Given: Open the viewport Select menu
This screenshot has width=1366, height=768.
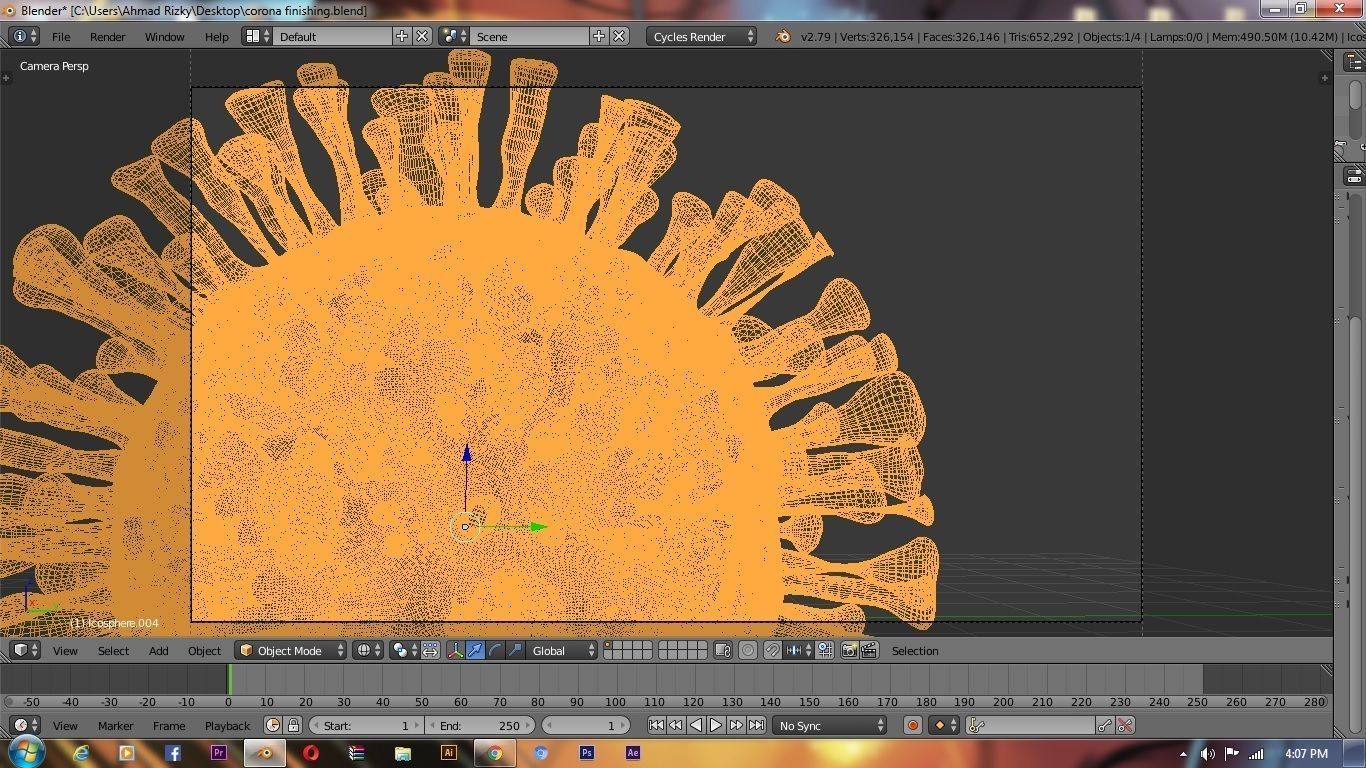Looking at the screenshot, I should 113,650.
